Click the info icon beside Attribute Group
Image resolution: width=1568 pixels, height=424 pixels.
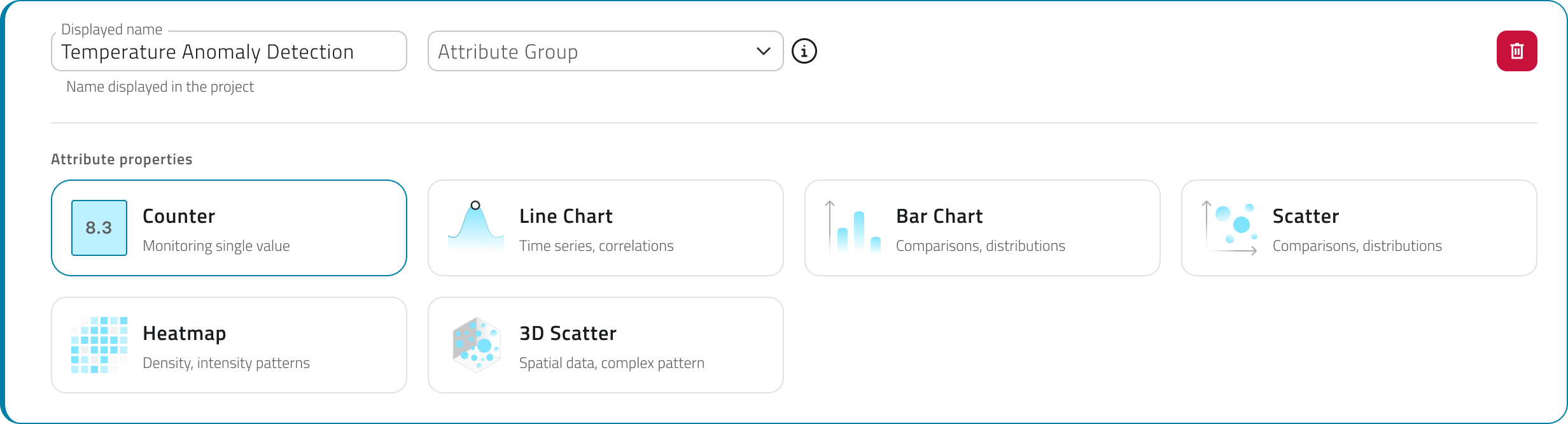tap(804, 52)
